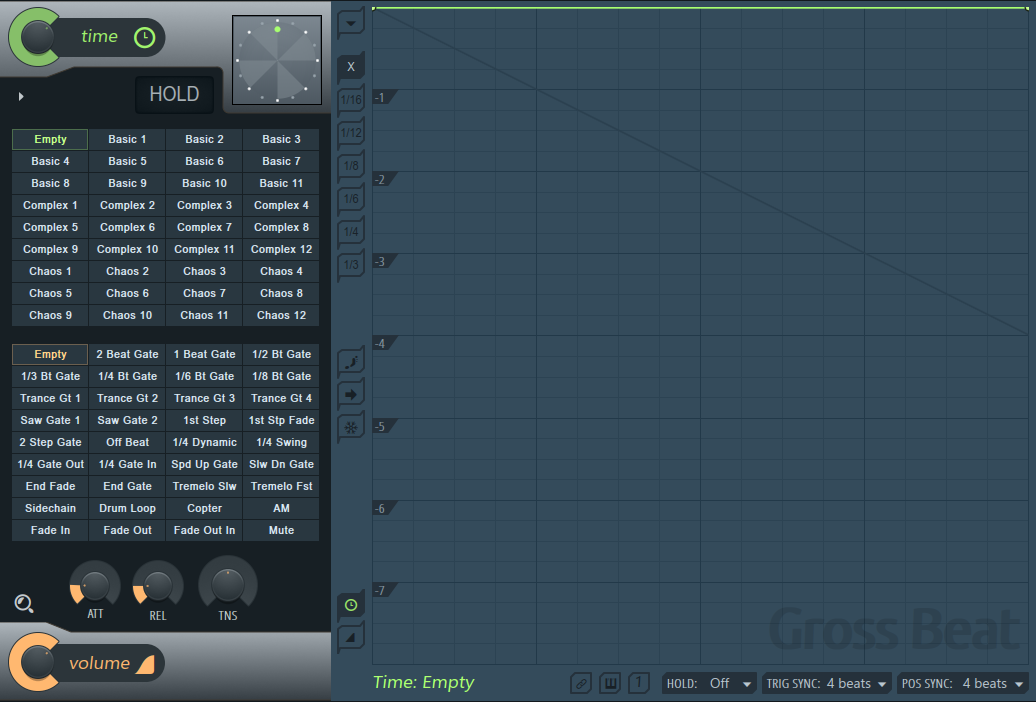Viewport: 1036px width, 702px height.
Task: Set snap to 1/6 step
Action: 351,198
